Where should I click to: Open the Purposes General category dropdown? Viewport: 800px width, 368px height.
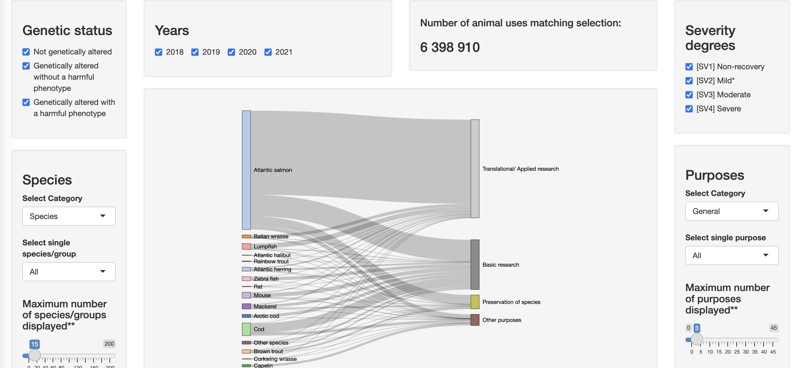click(x=732, y=211)
